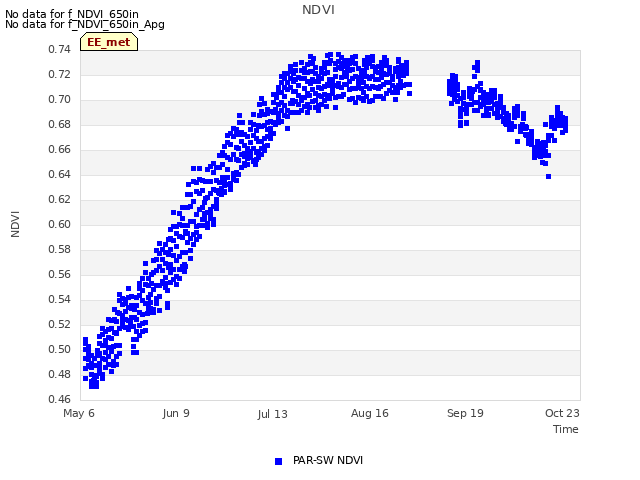Click the Jun 9 date tick label
The height and width of the screenshot is (480, 640).
coord(176,413)
